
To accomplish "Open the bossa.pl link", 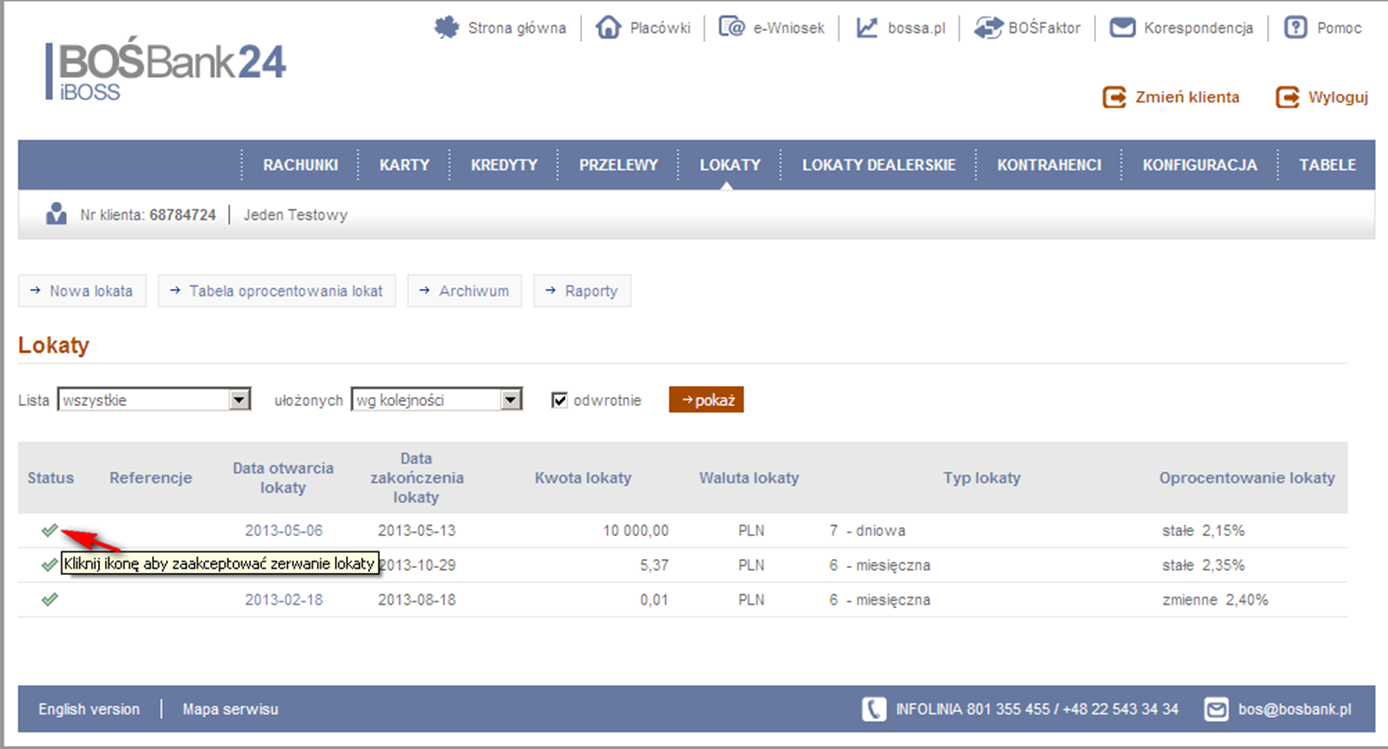I will [x=916, y=28].
